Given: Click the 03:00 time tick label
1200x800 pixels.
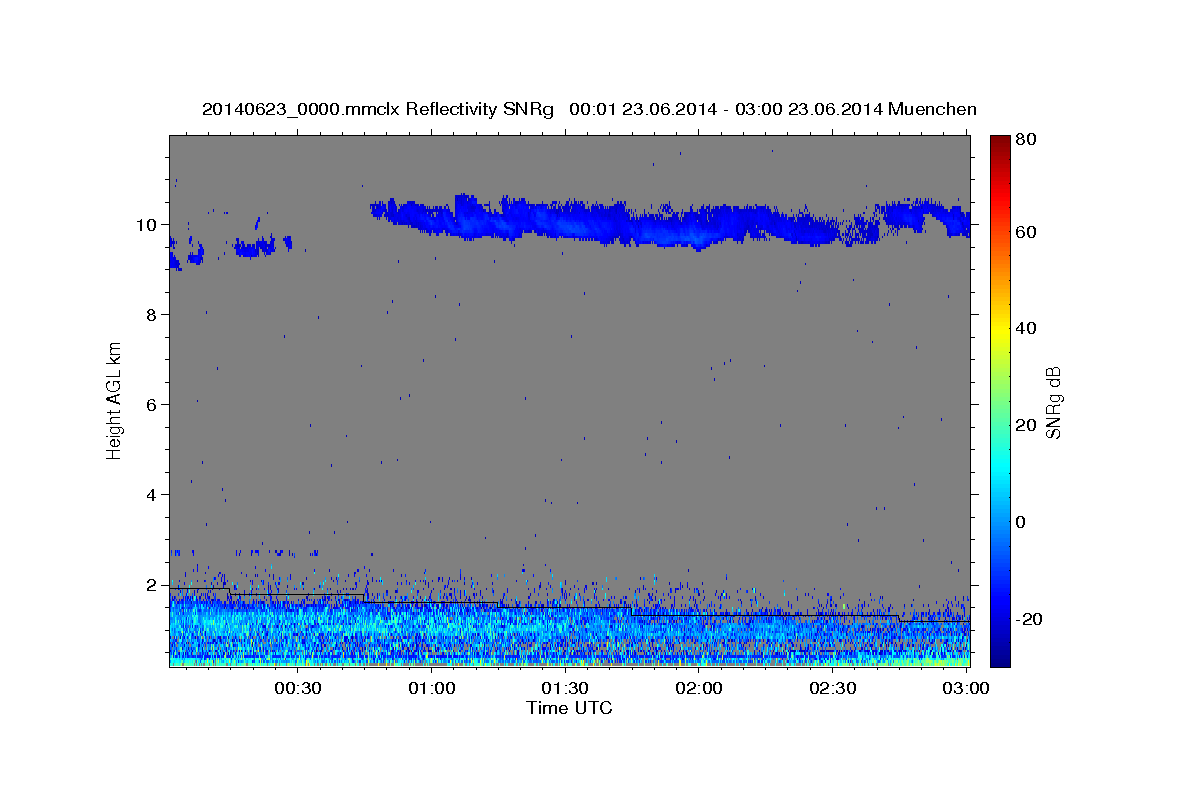Looking at the screenshot, I should 965,688.
